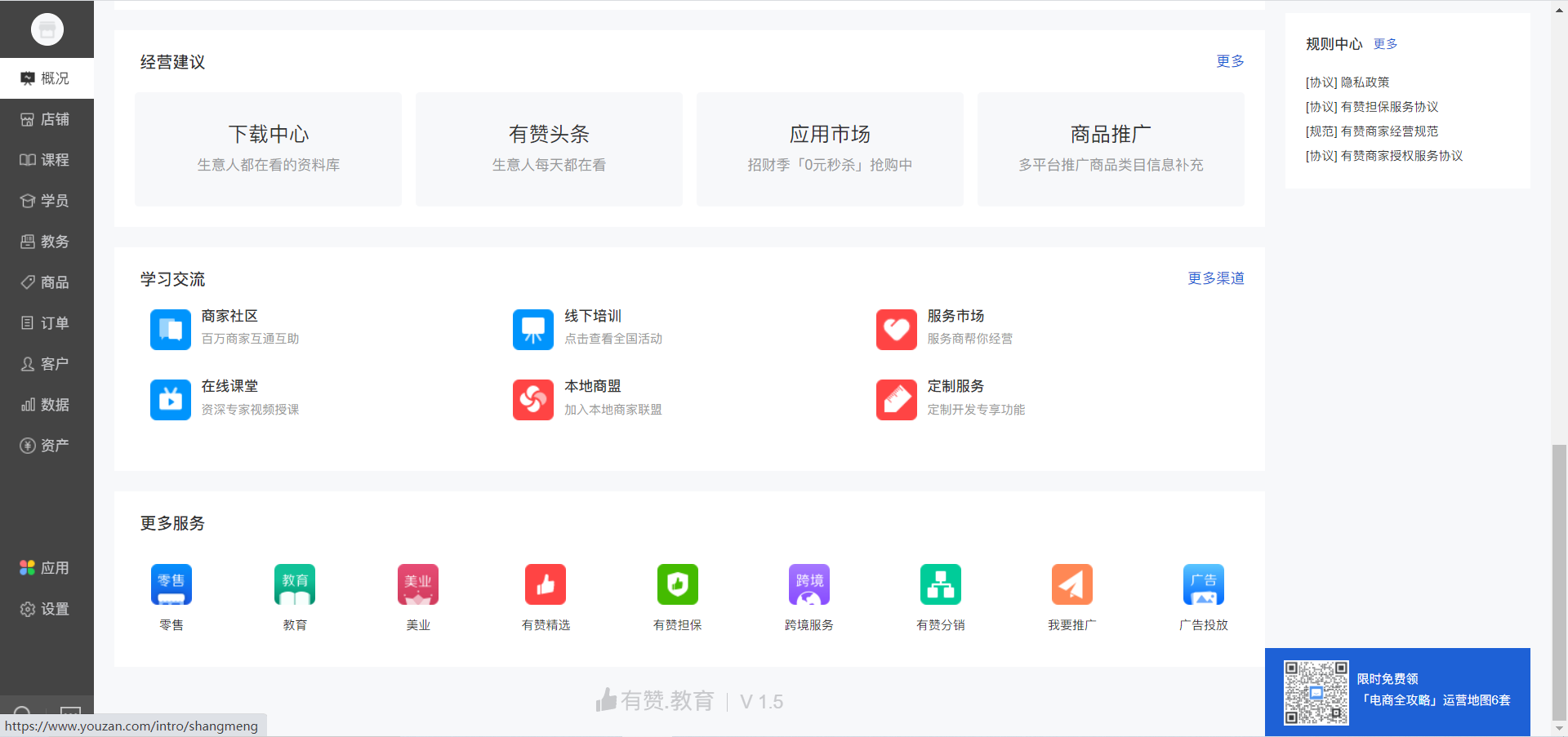Click the 跨境服务 label
Screen dimensions: 1568x737
point(809,625)
